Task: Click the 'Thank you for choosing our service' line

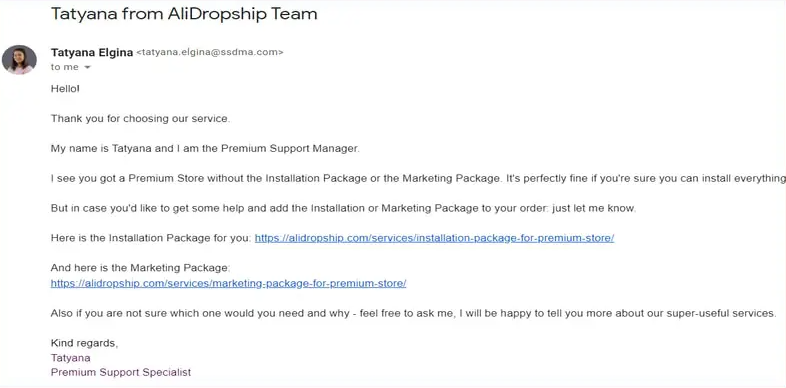Action: pyautogui.click(x=140, y=119)
